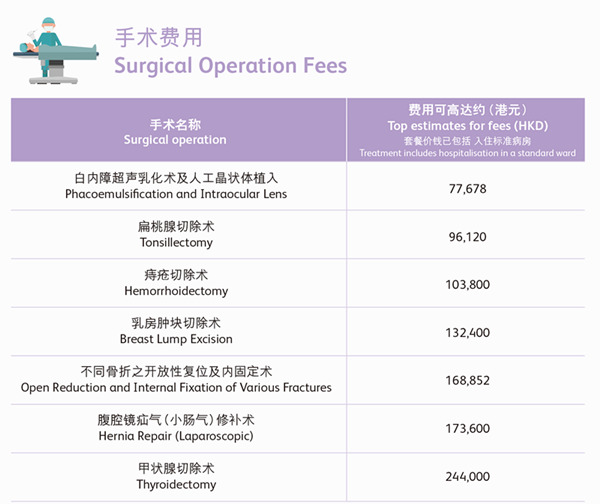
Task: Click the 96,120 fee amount
Action: click(x=469, y=236)
